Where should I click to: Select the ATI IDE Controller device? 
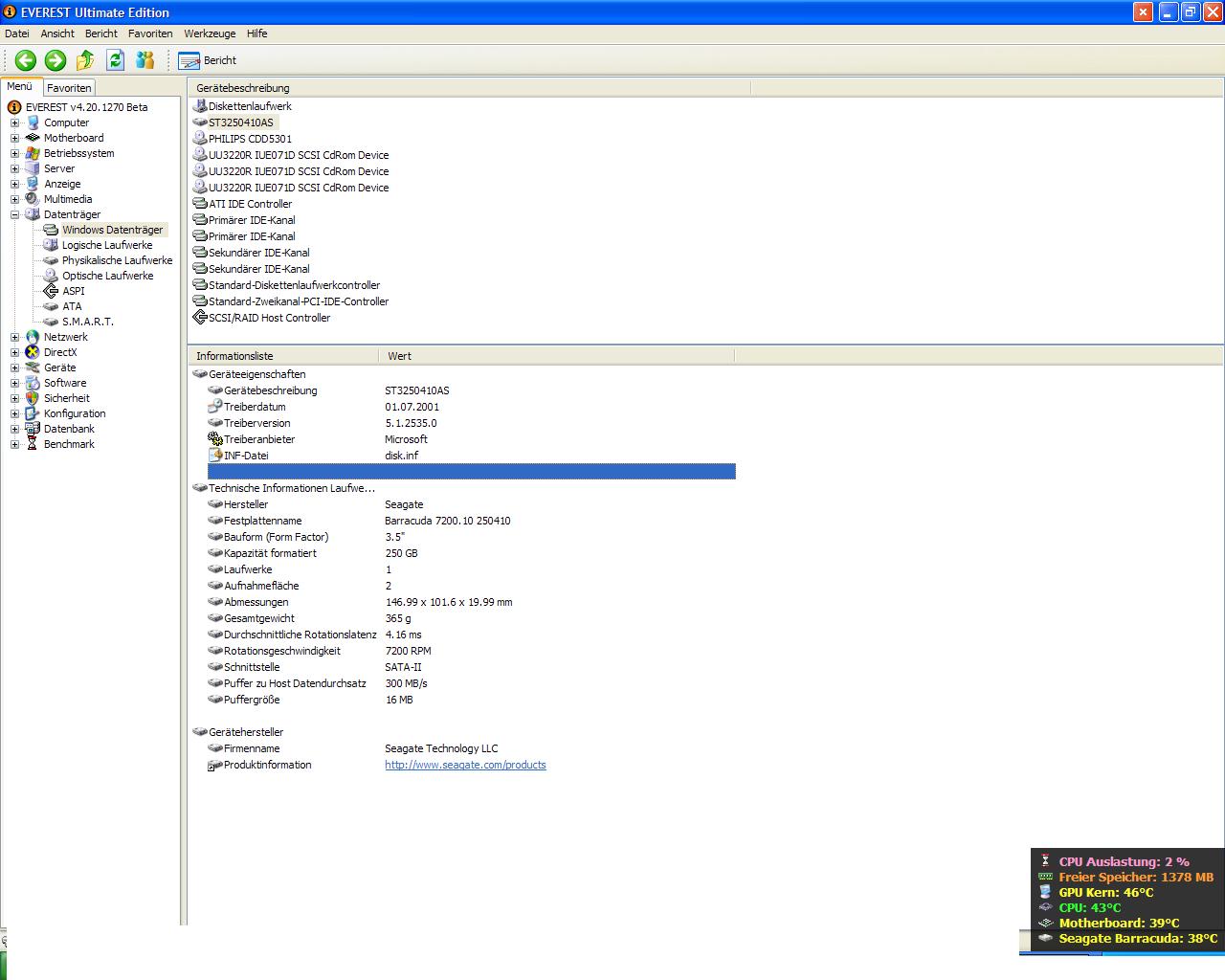(250, 204)
